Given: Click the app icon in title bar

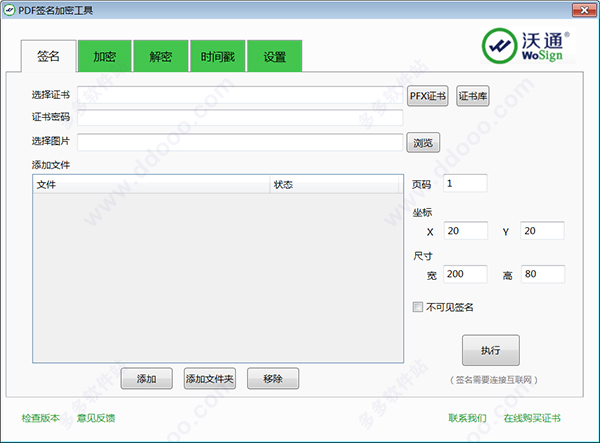Looking at the screenshot, I should 9,10.
